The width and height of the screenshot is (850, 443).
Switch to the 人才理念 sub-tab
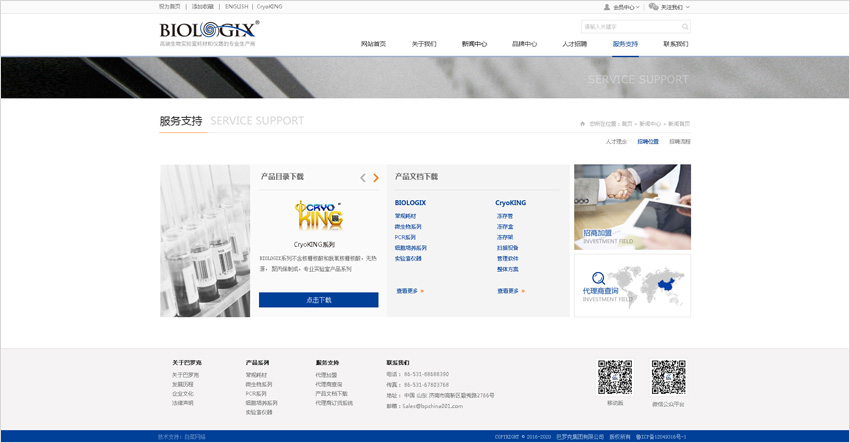(x=616, y=142)
